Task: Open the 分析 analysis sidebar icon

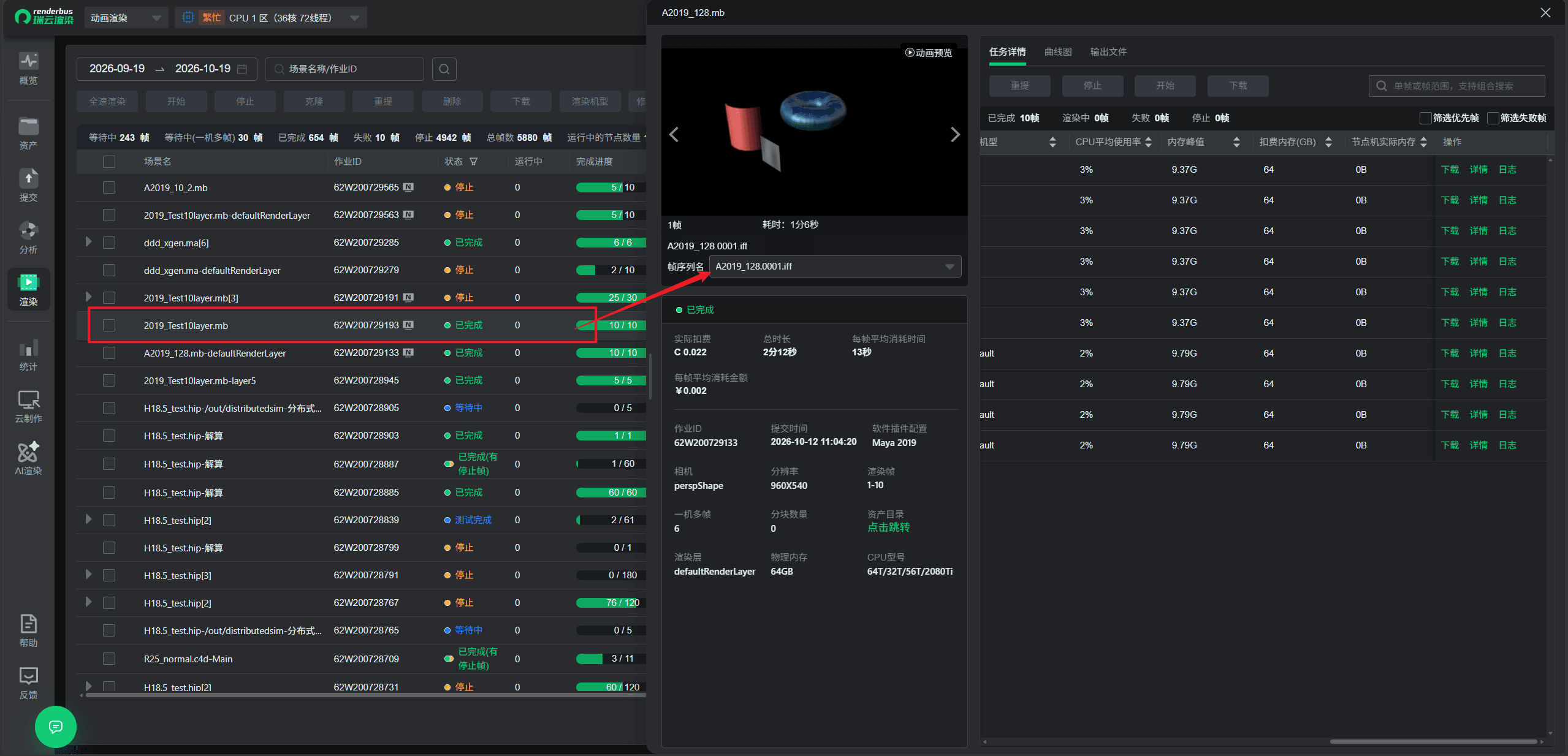Action: (28, 237)
